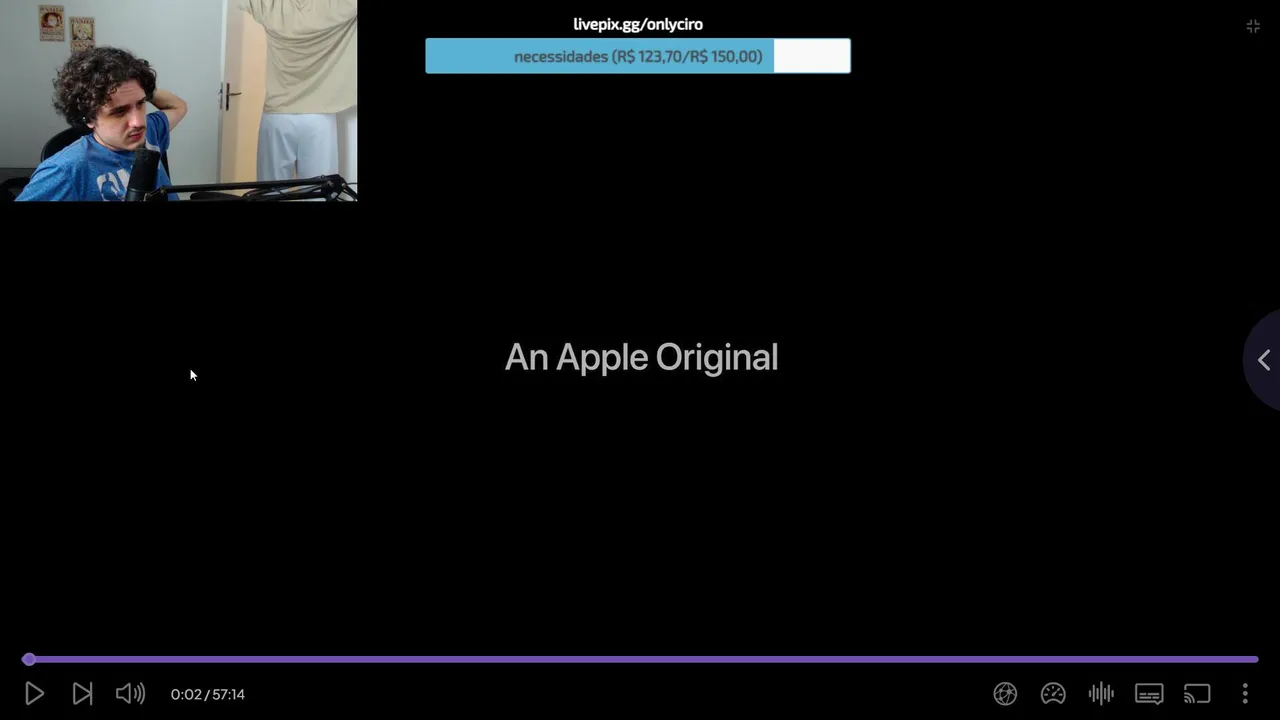Open the subtitles icon

click(x=1149, y=693)
